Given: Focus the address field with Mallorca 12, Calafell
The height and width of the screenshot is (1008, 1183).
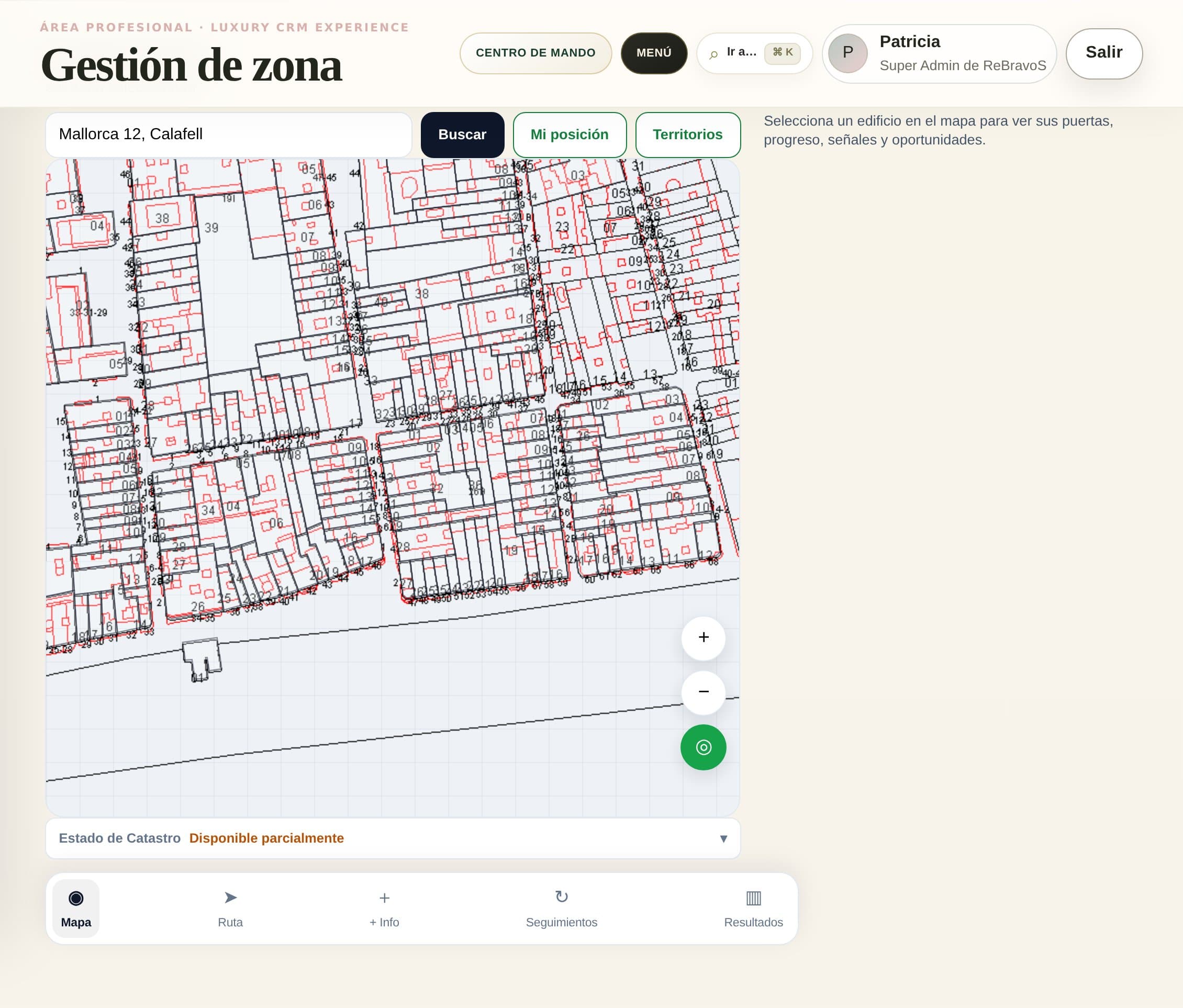Looking at the screenshot, I should 229,135.
